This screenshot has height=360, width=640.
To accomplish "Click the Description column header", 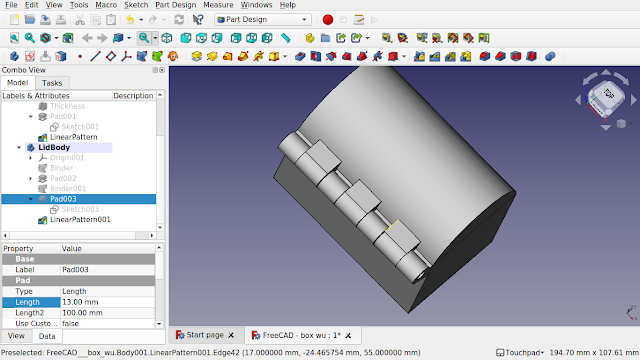I will tap(133, 96).
